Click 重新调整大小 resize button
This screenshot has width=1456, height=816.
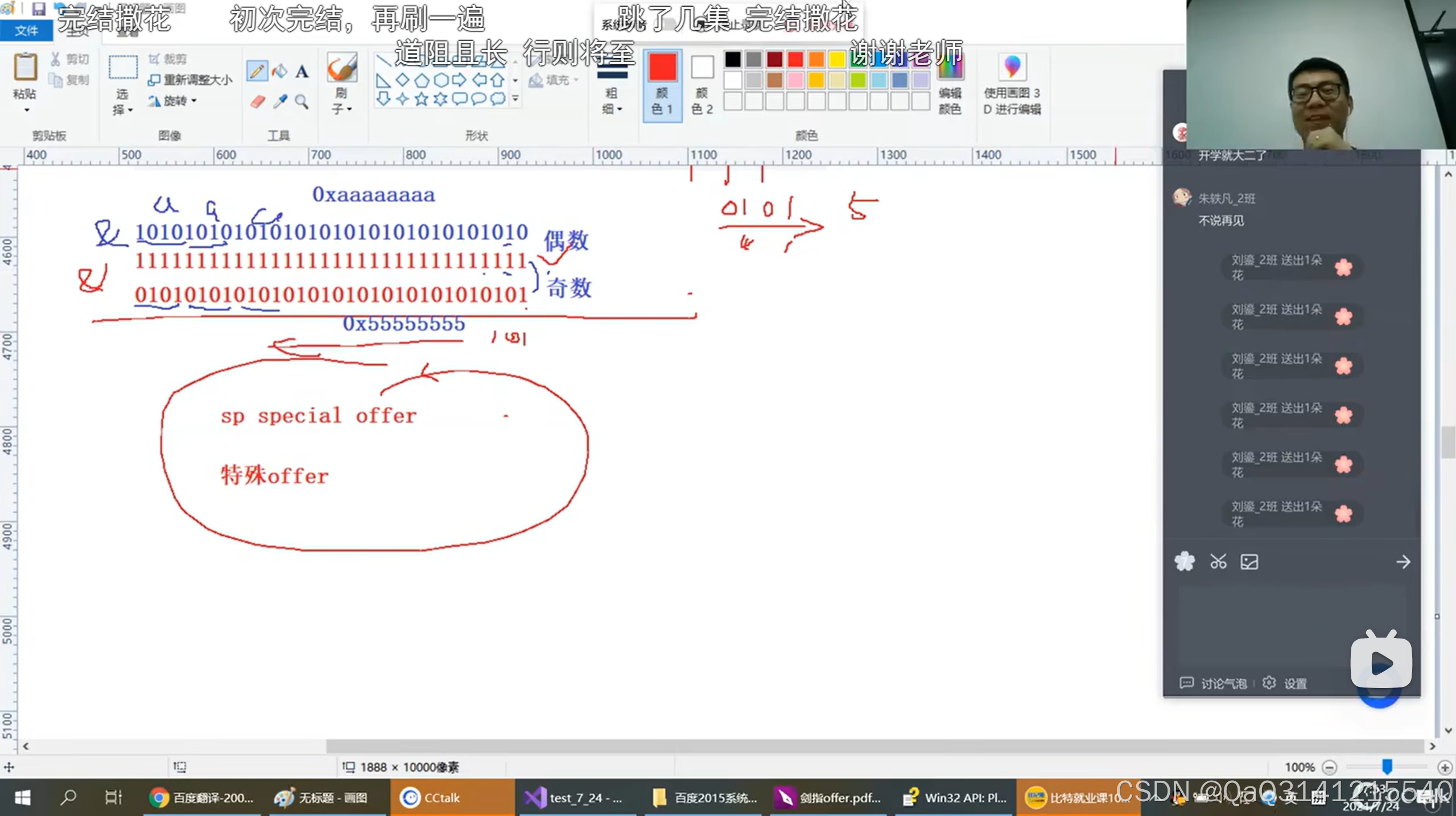(x=190, y=80)
